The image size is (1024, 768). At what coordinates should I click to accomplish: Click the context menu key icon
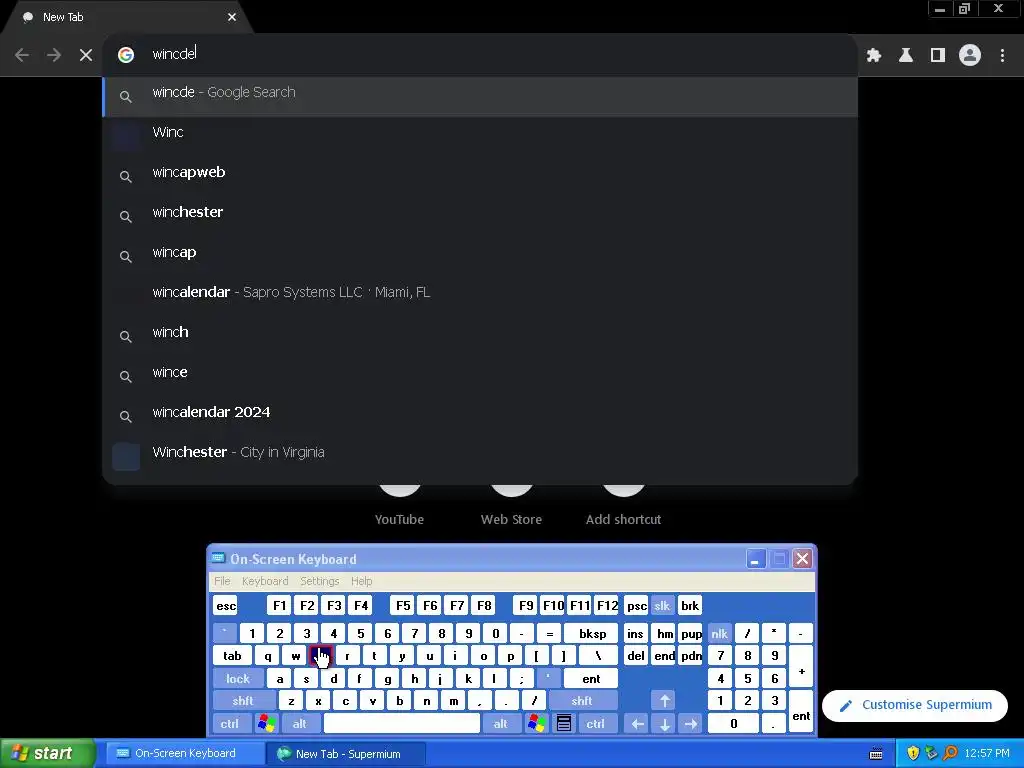tap(564, 724)
